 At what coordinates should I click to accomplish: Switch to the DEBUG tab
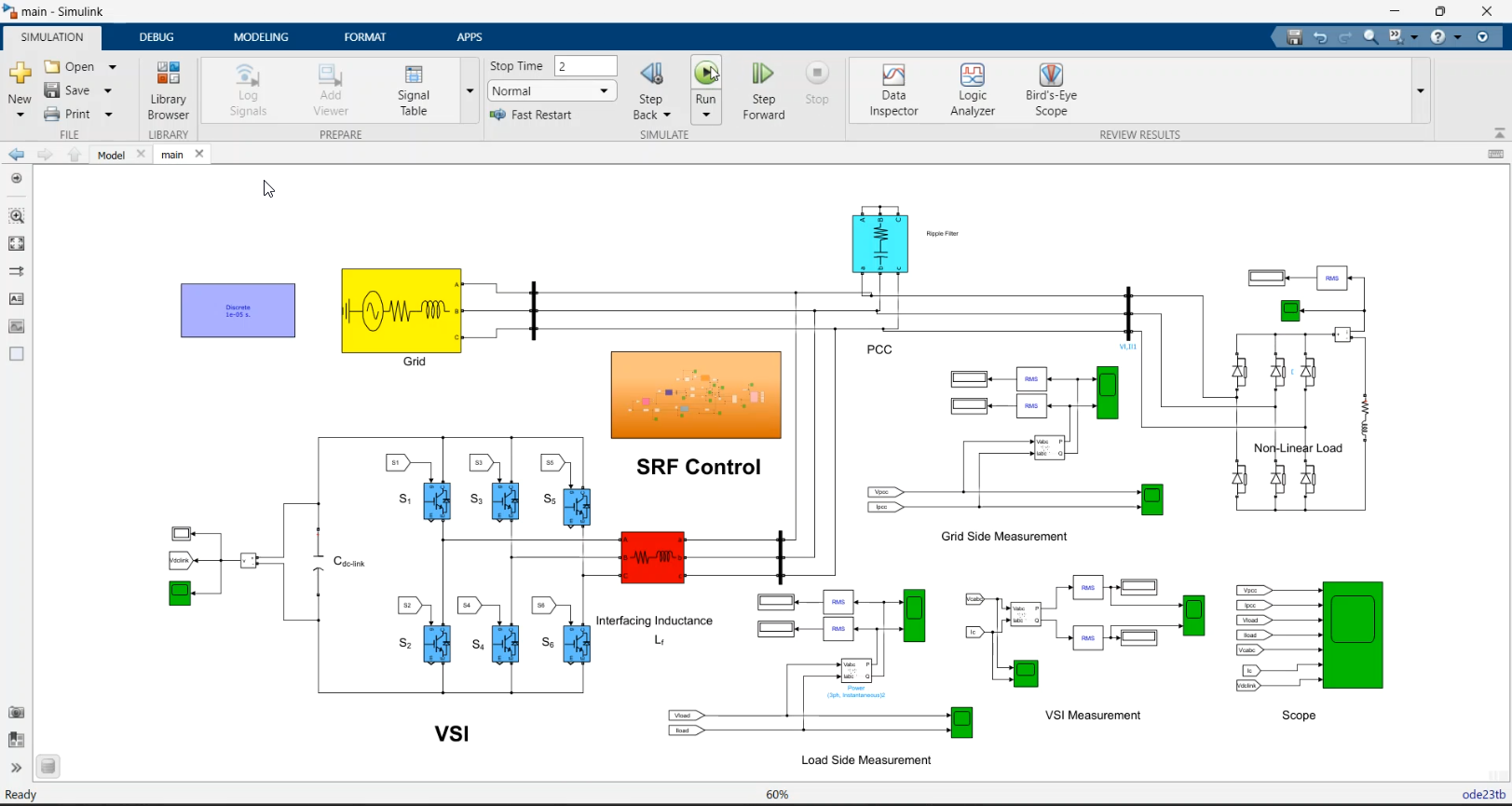point(157,37)
